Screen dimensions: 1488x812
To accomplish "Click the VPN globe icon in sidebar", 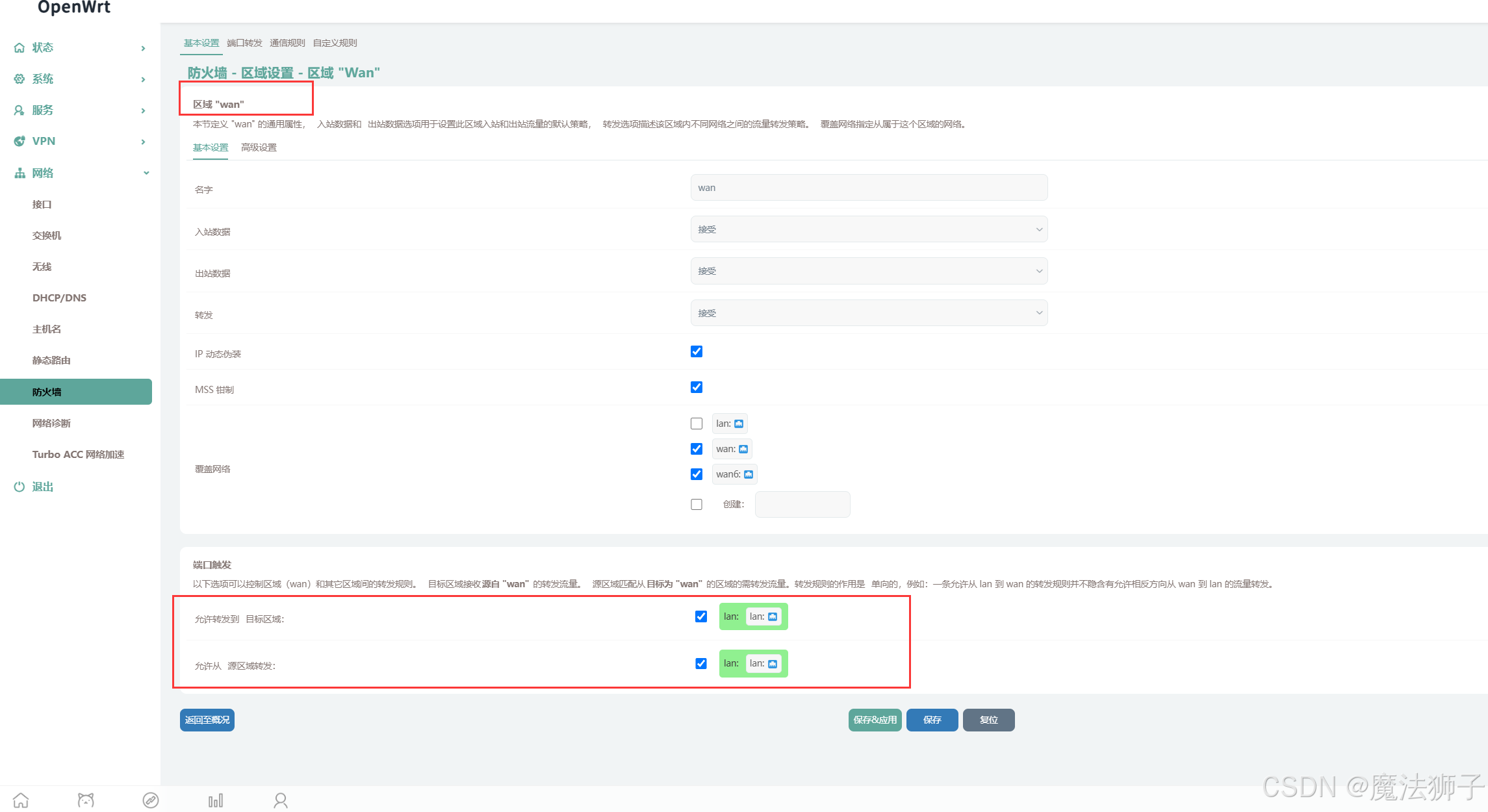I will click(19, 141).
